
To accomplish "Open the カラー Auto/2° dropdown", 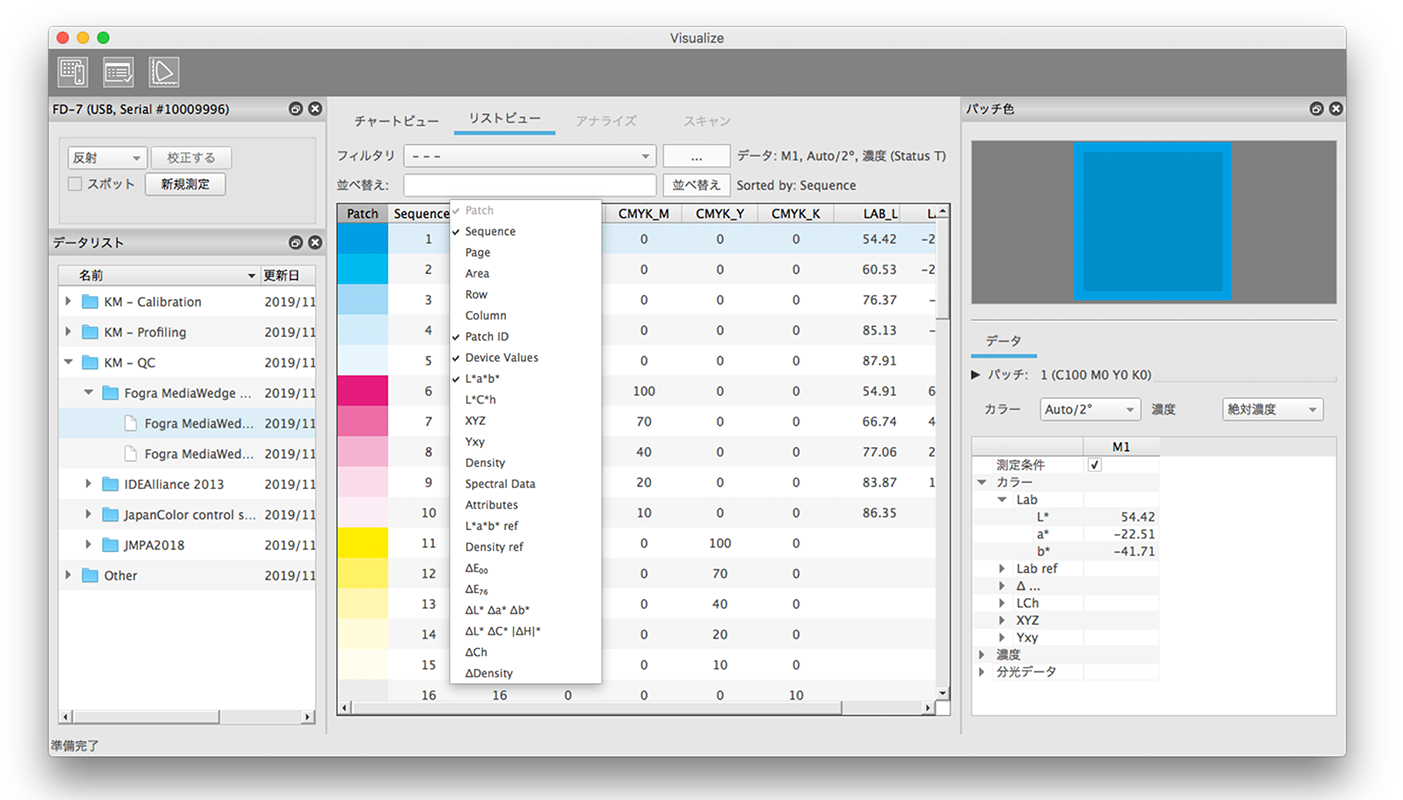I will point(1090,409).
